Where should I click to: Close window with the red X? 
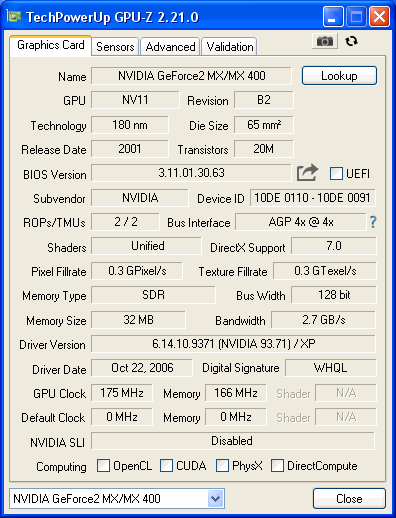point(379,17)
